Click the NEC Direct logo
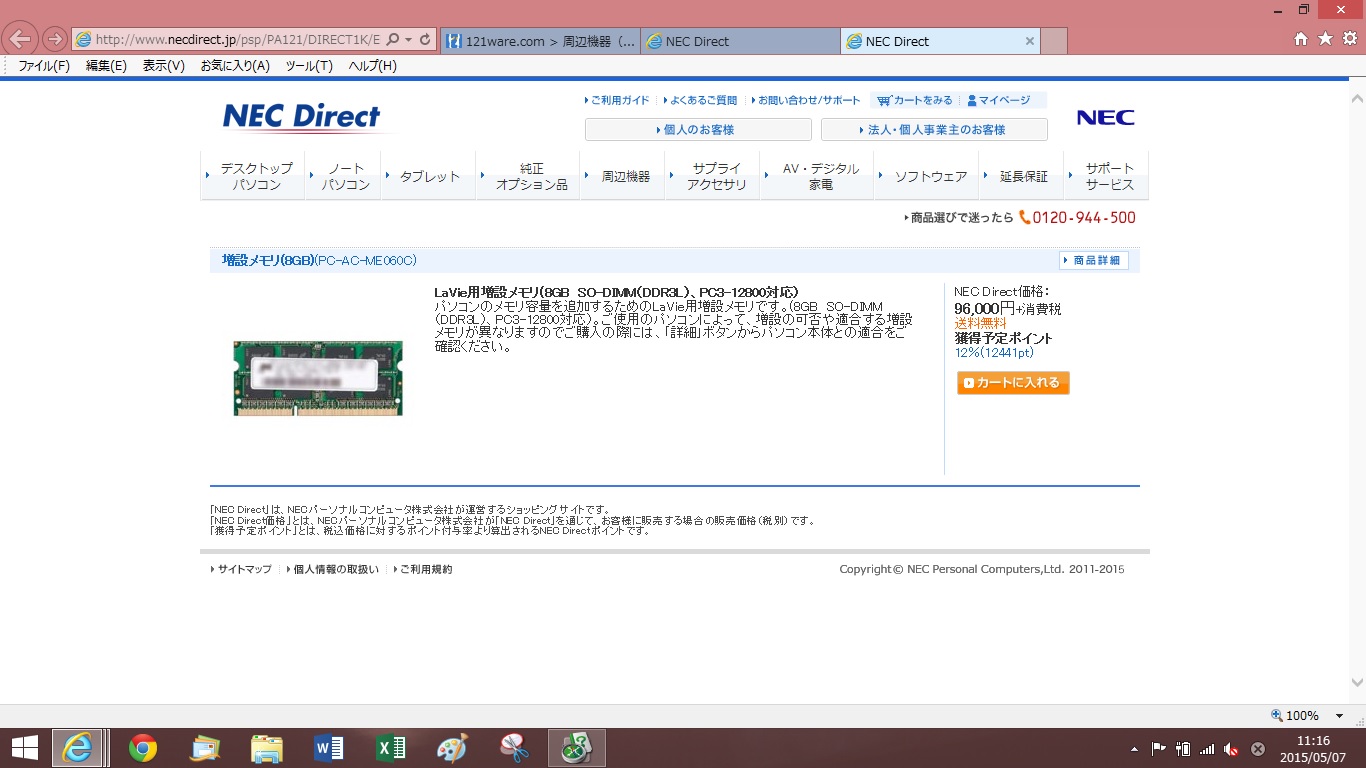The width and height of the screenshot is (1366, 768). pos(301,117)
